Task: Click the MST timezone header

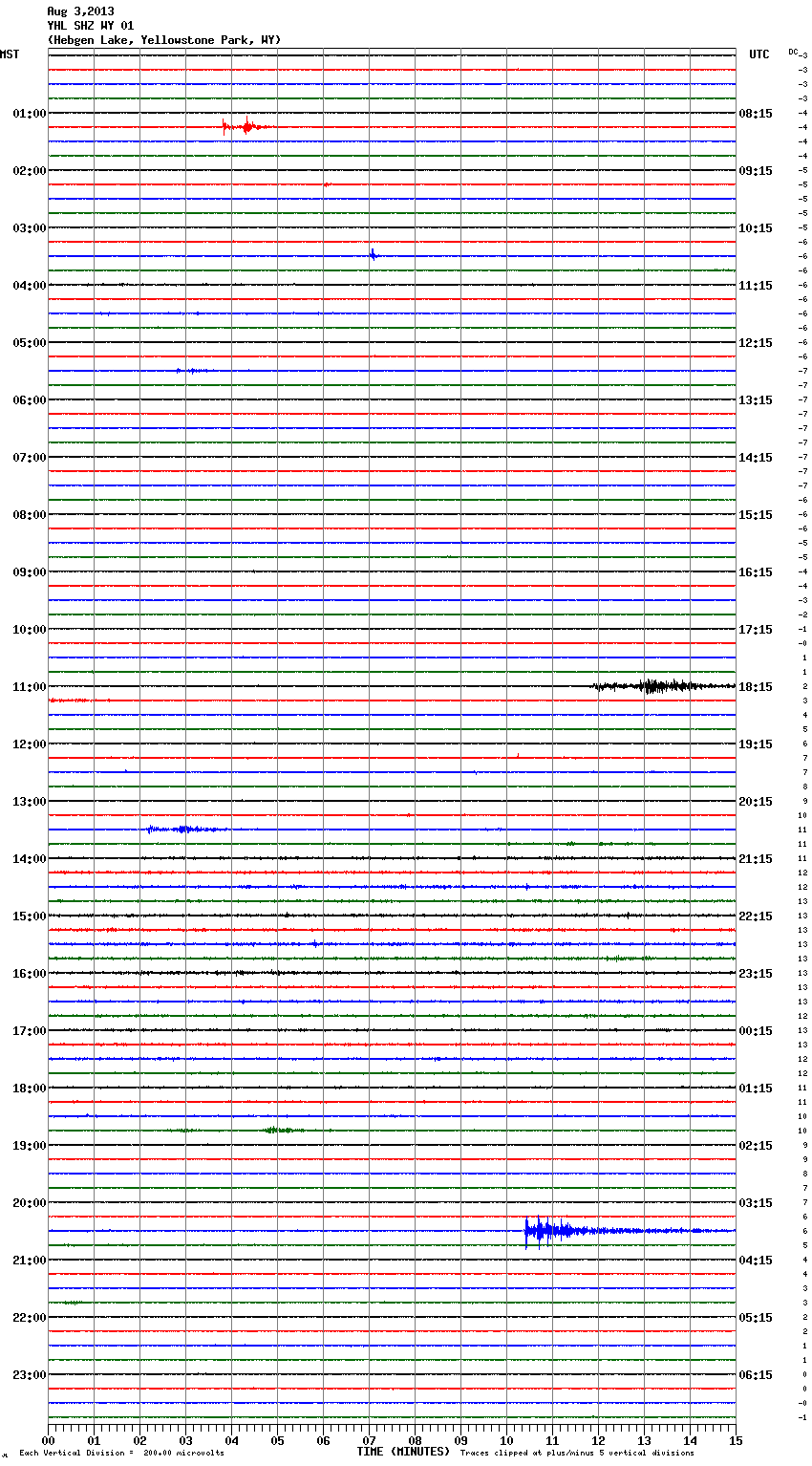Action: coord(10,54)
